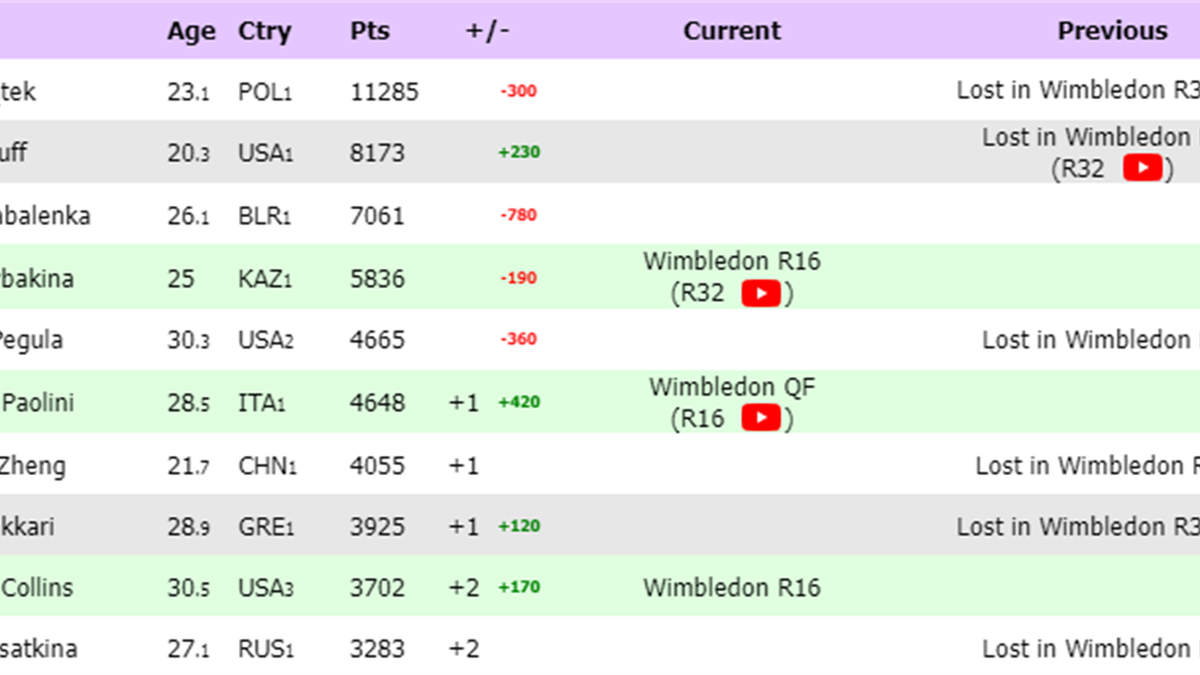This screenshot has width=1200, height=675.
Task: Sort the table by the Age column
Action: 191,31
